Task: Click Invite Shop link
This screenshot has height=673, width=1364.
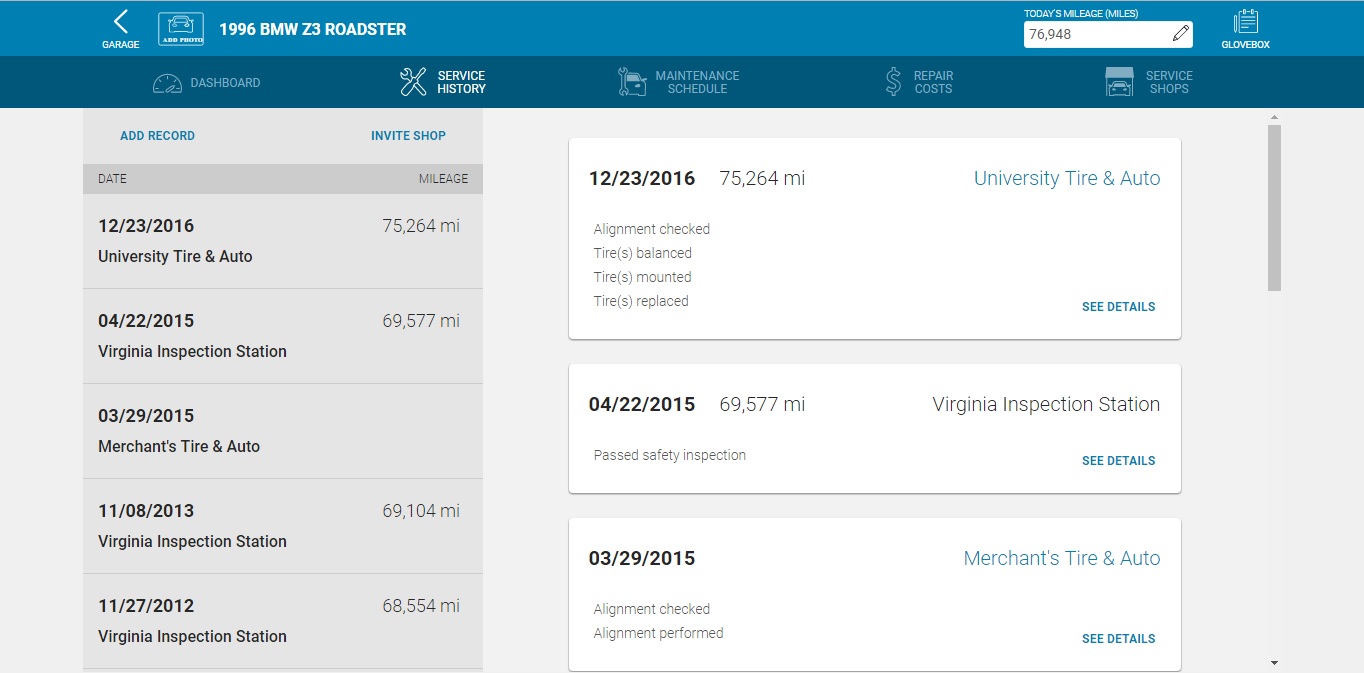Action: click(408, 136)
